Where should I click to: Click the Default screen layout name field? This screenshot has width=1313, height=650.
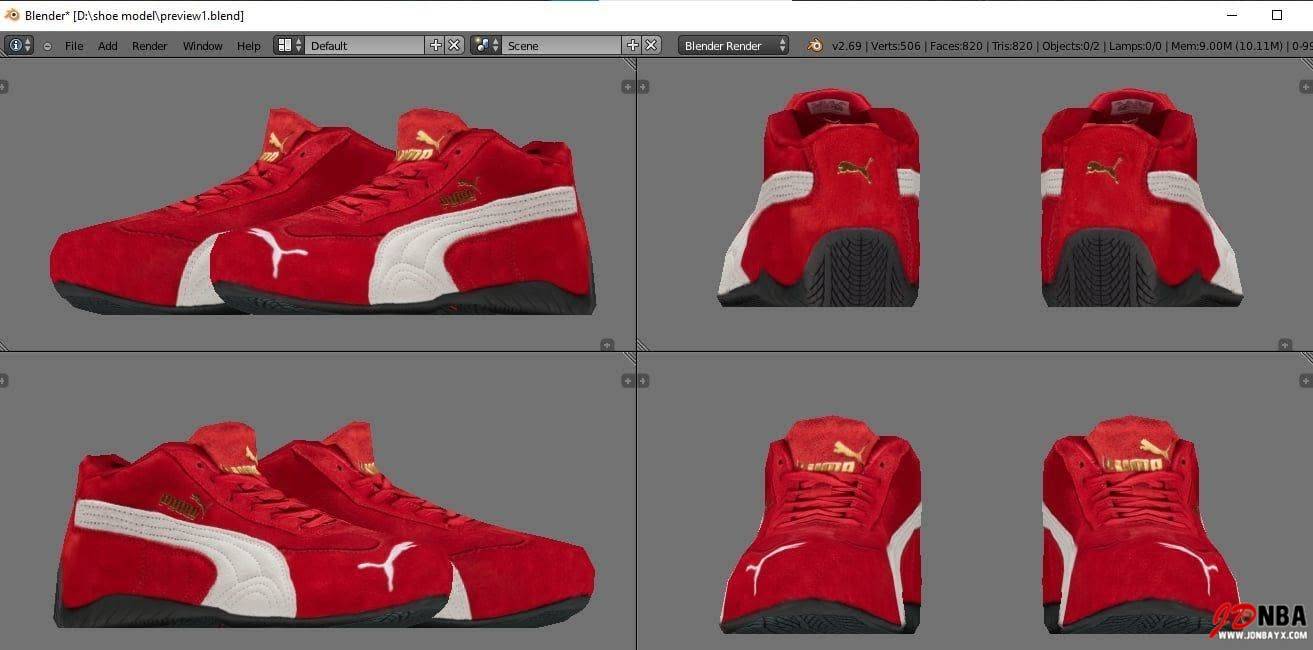(x=365, y=45)
